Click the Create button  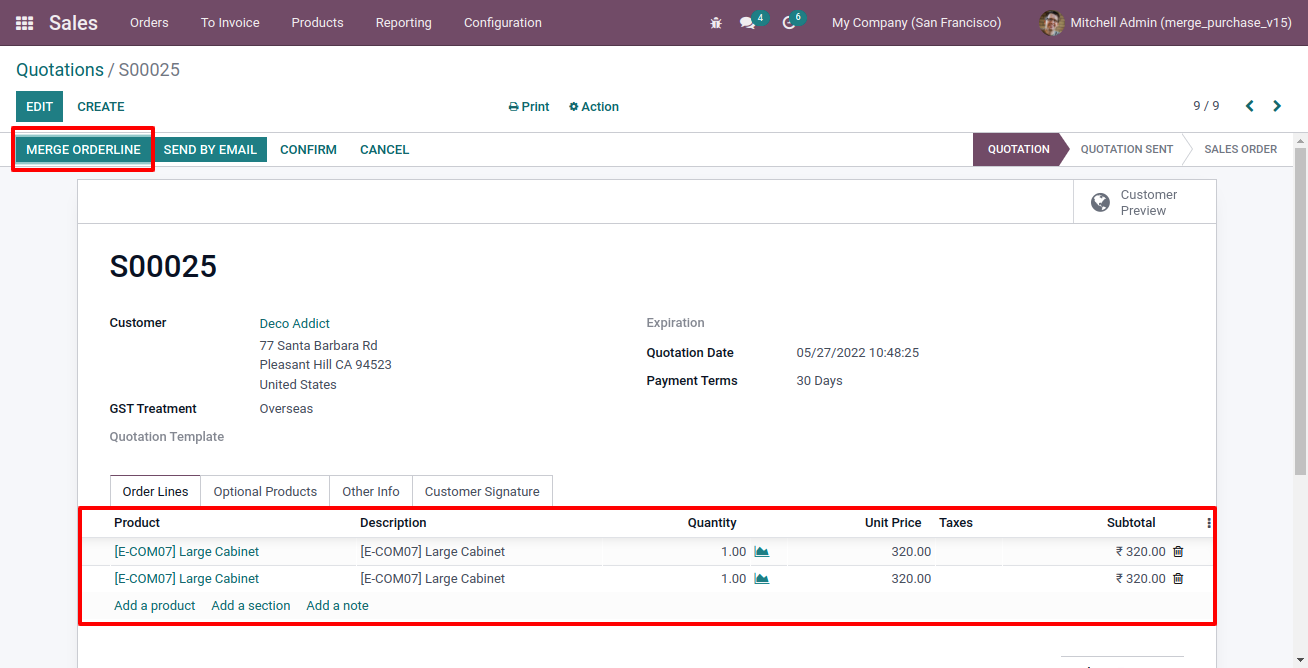pyautogui.click(x=101, y=107)
